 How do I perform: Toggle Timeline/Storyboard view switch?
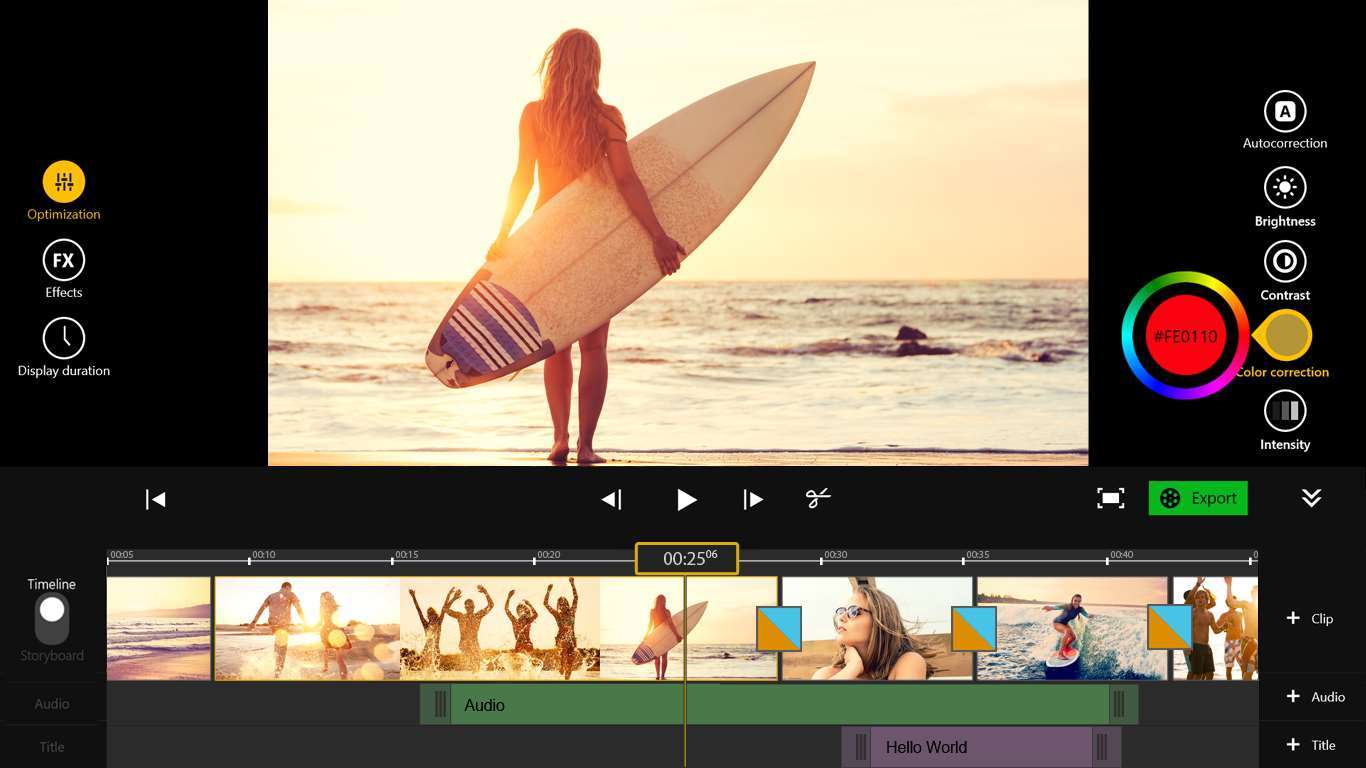[52, 619]
